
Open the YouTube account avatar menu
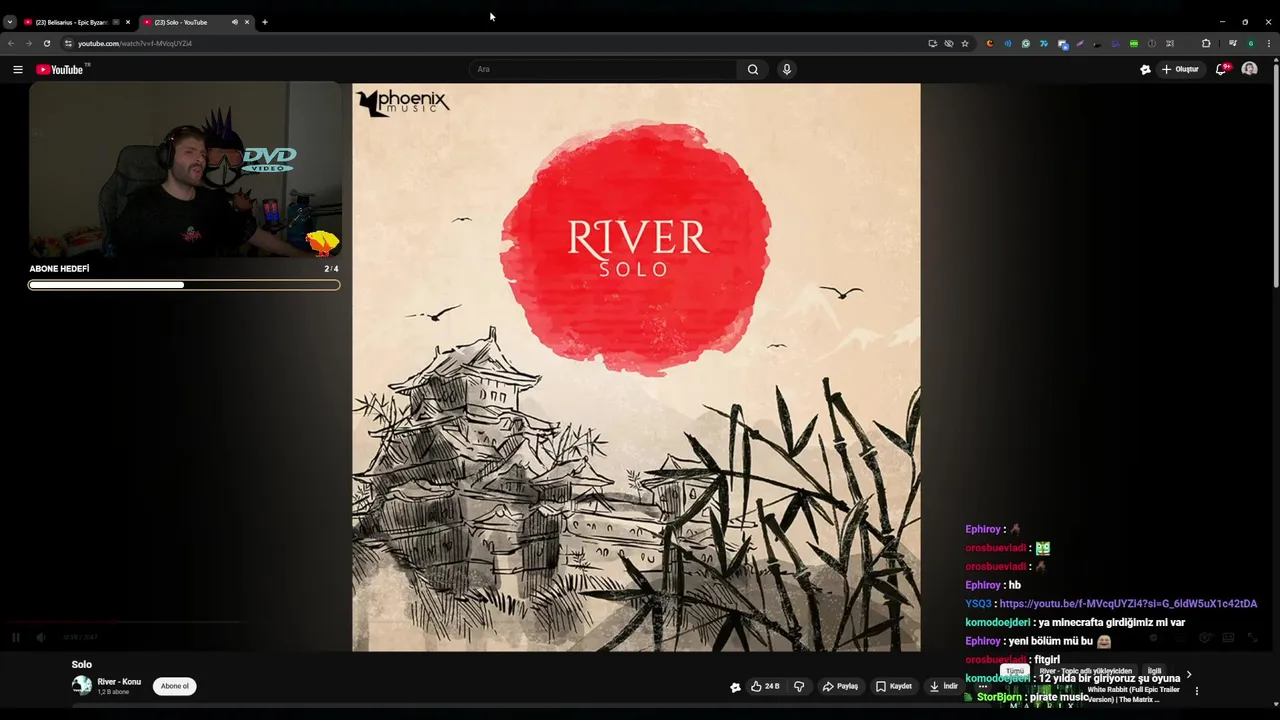1249,69
